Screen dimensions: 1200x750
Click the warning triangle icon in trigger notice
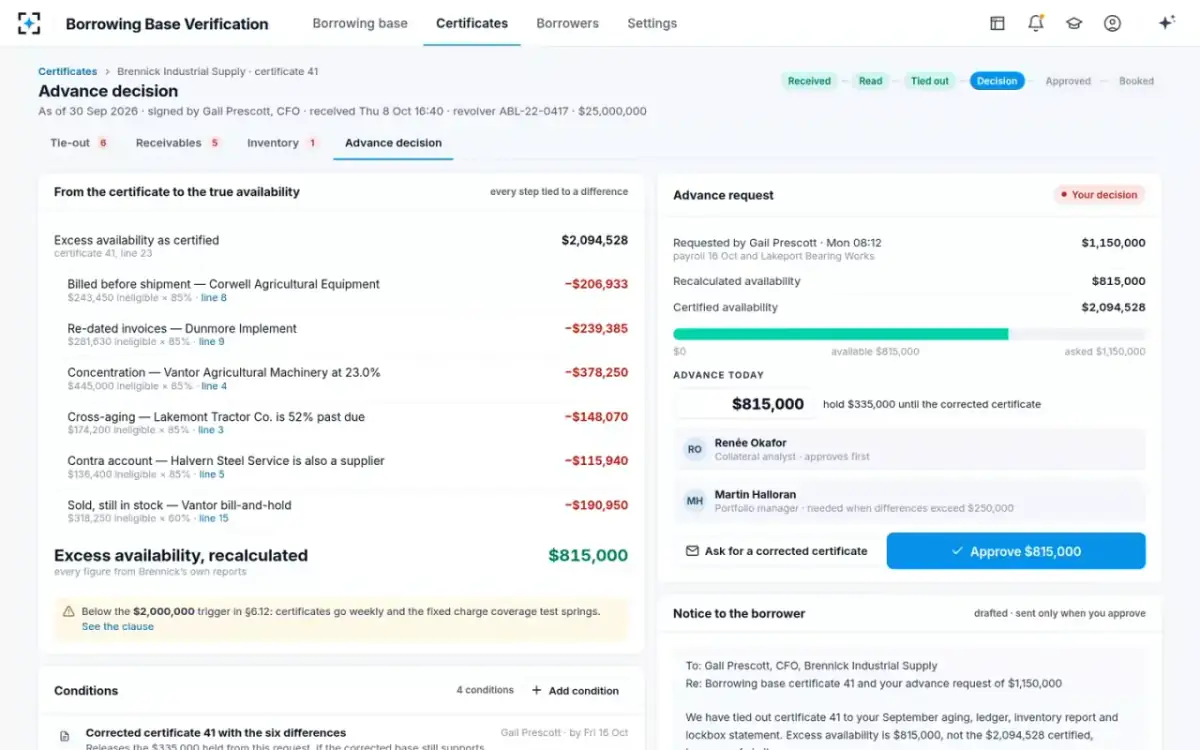pos(69,611)
